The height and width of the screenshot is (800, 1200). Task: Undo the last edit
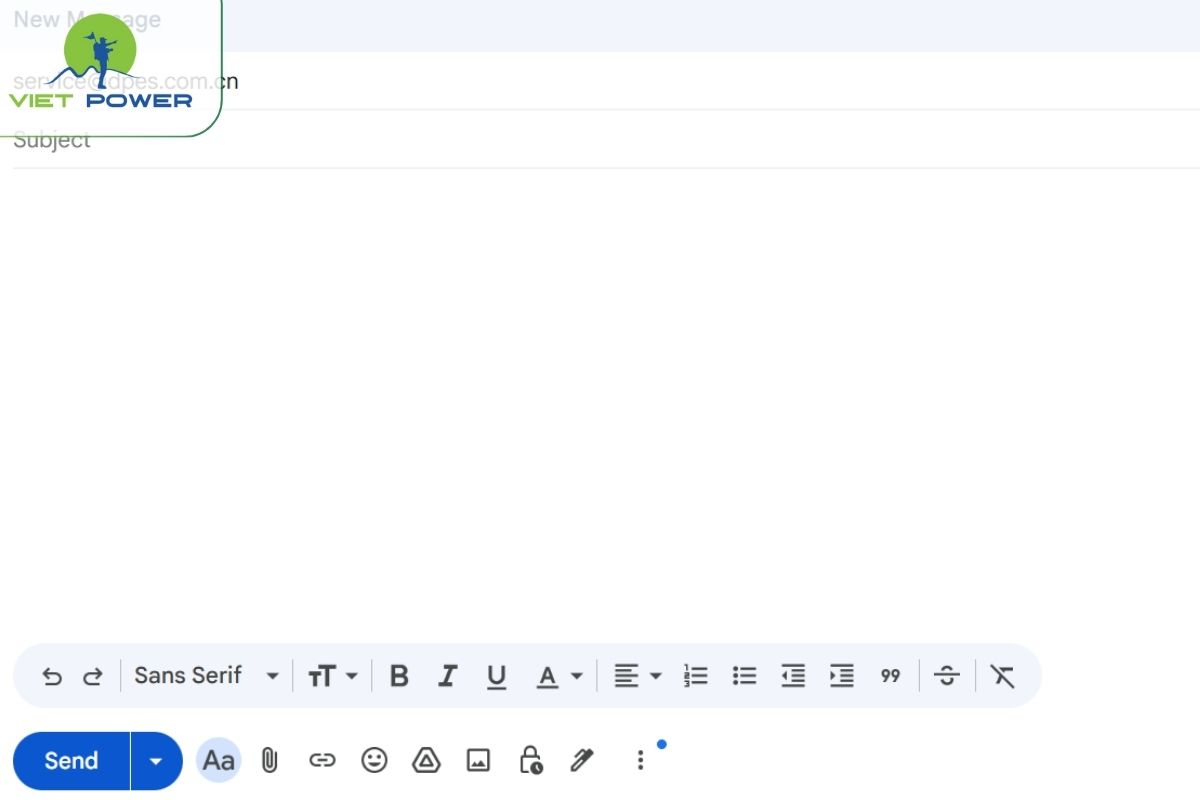52,676
